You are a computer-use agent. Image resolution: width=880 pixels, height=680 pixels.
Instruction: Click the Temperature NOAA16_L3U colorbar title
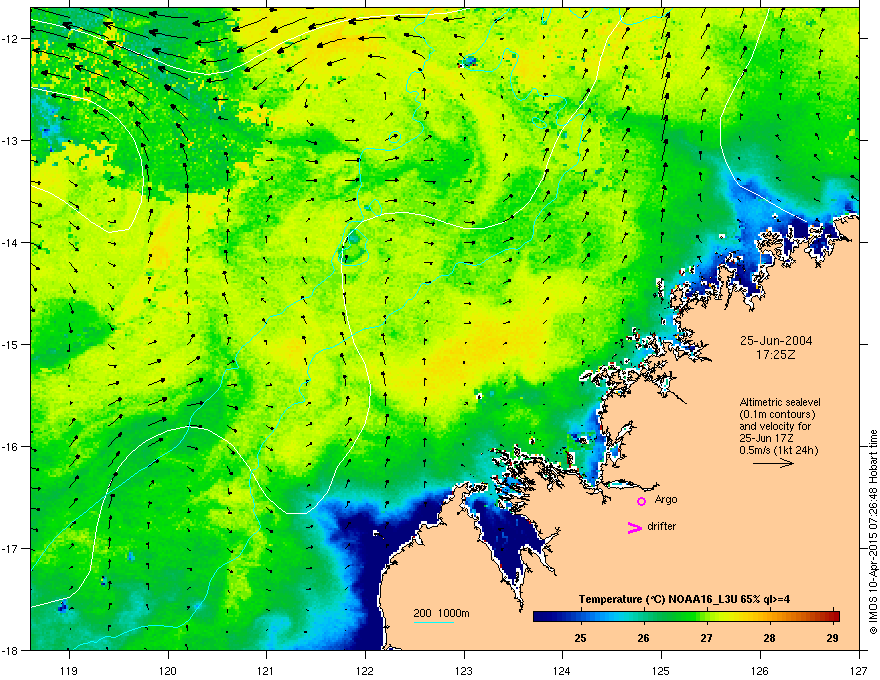coord(684,599)
